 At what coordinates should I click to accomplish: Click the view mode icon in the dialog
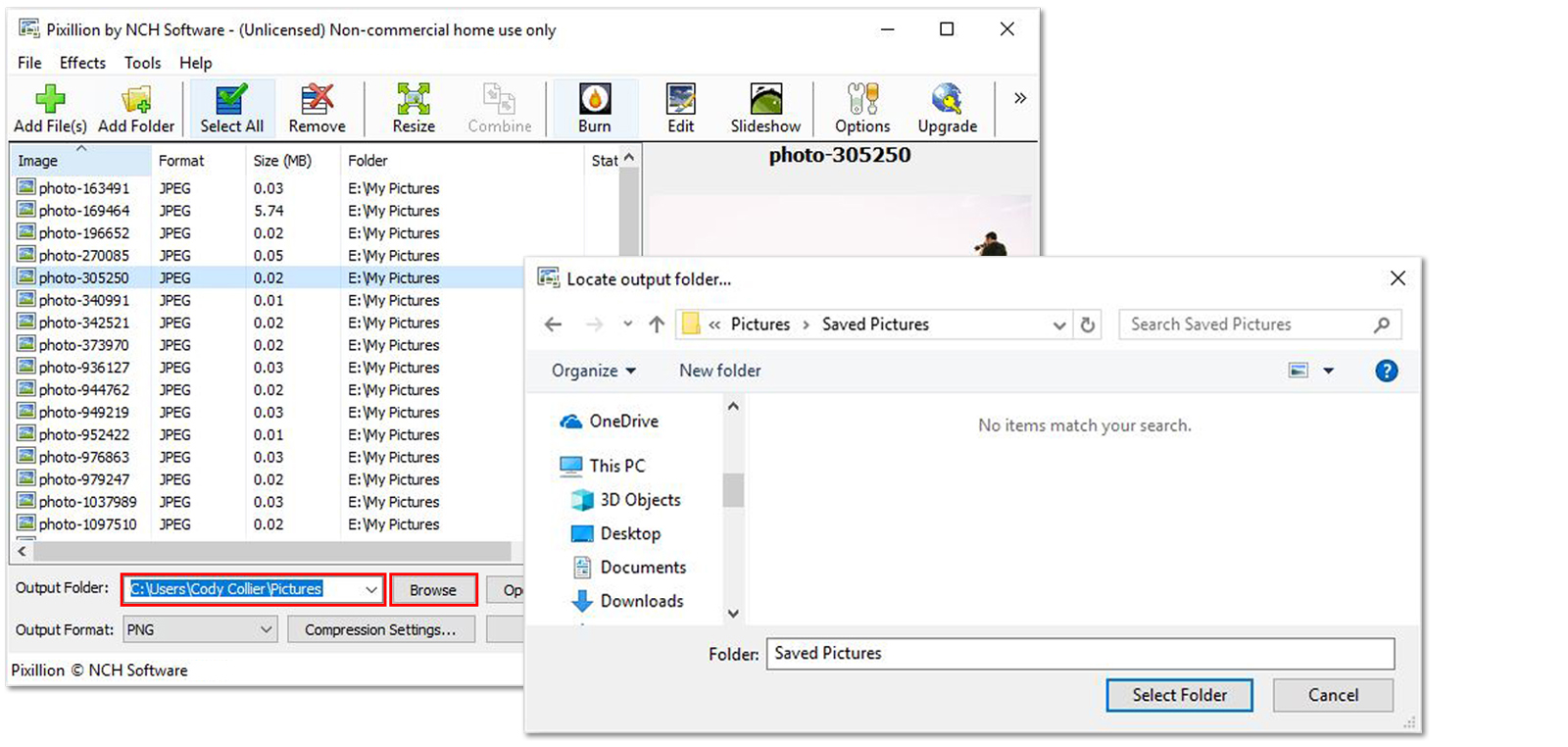click(1298, 371)
